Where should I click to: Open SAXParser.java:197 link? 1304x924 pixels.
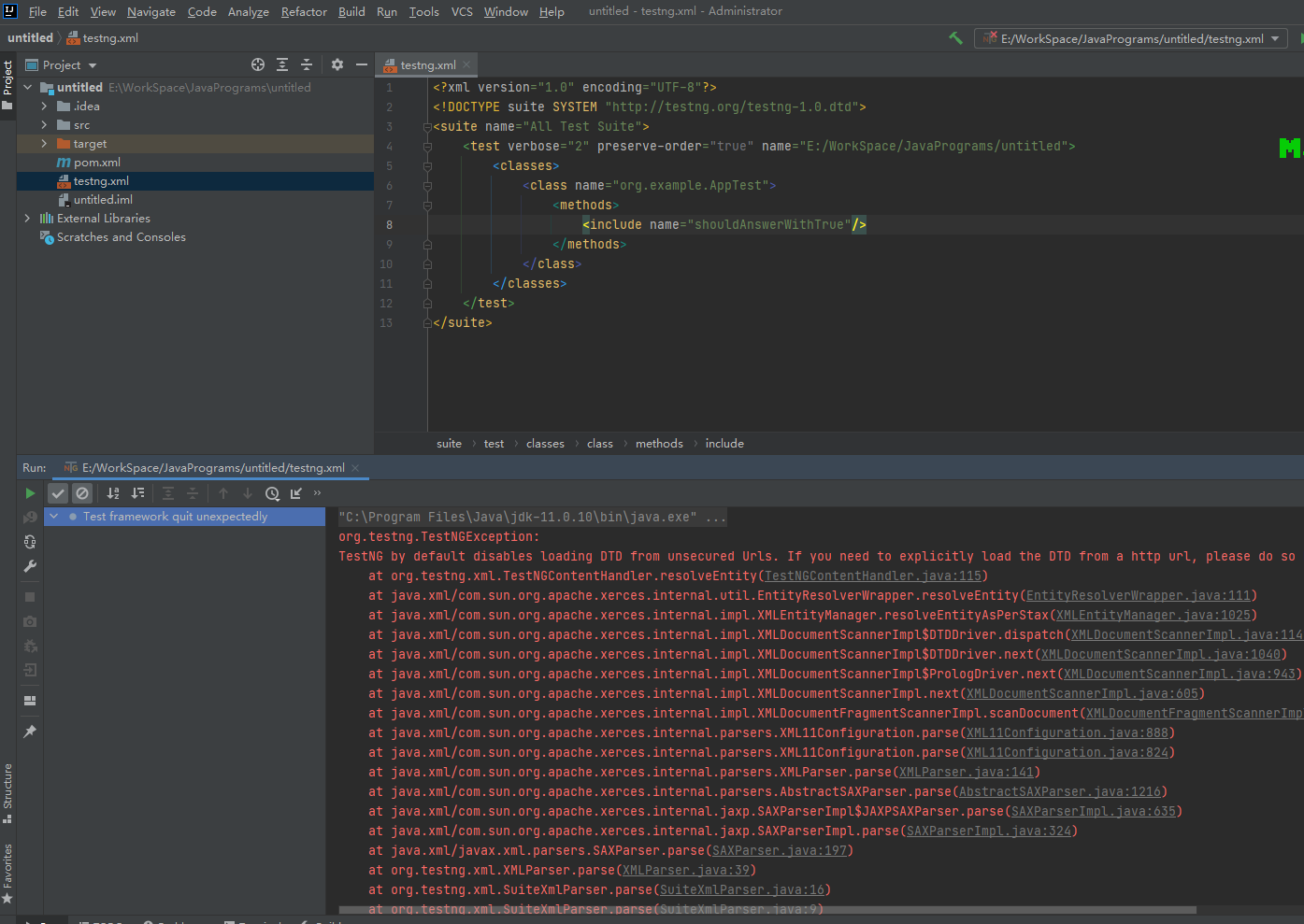tap(780, 851)
